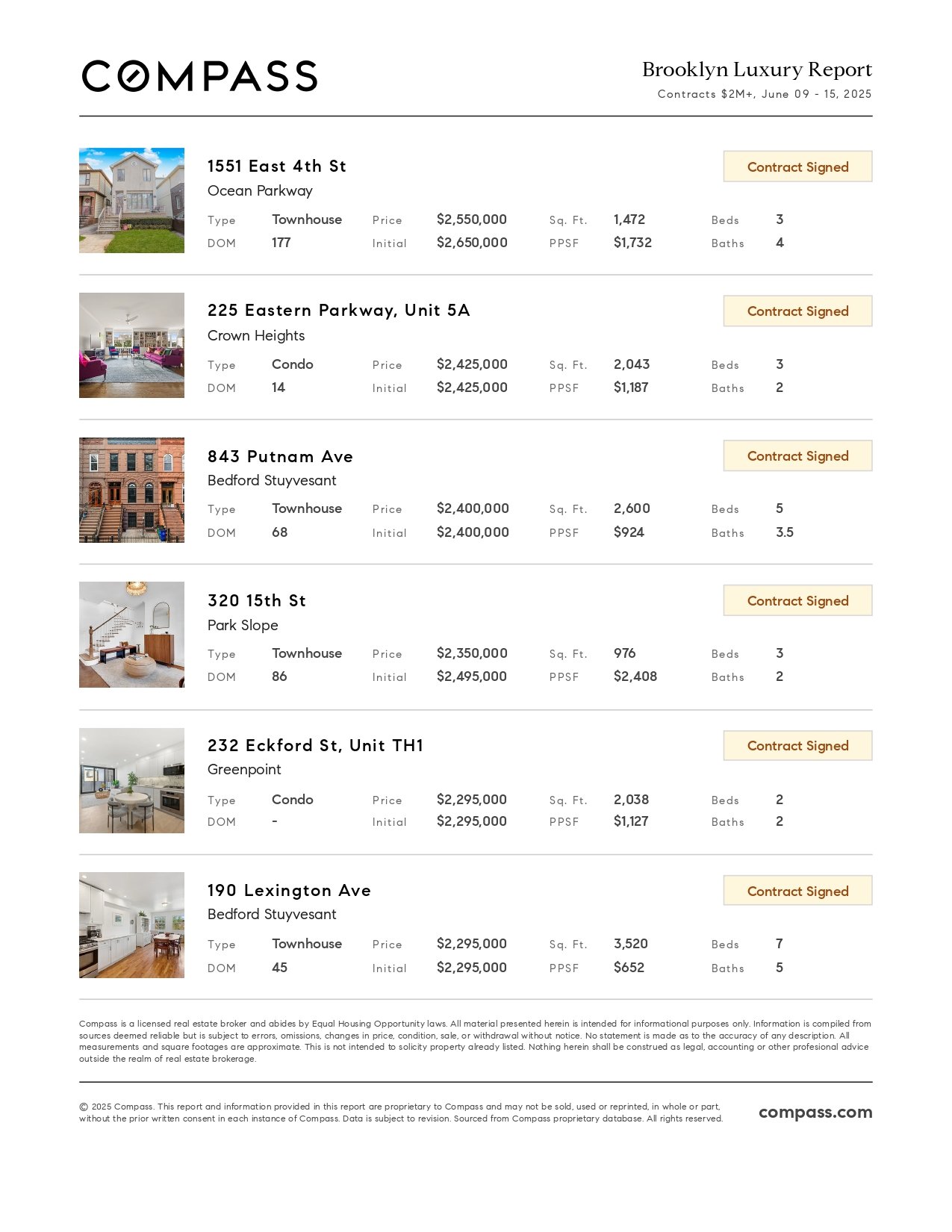Click the Brooklyn Luxury Report heading
The image size is (952, 1232).
[x=757, y=69]
